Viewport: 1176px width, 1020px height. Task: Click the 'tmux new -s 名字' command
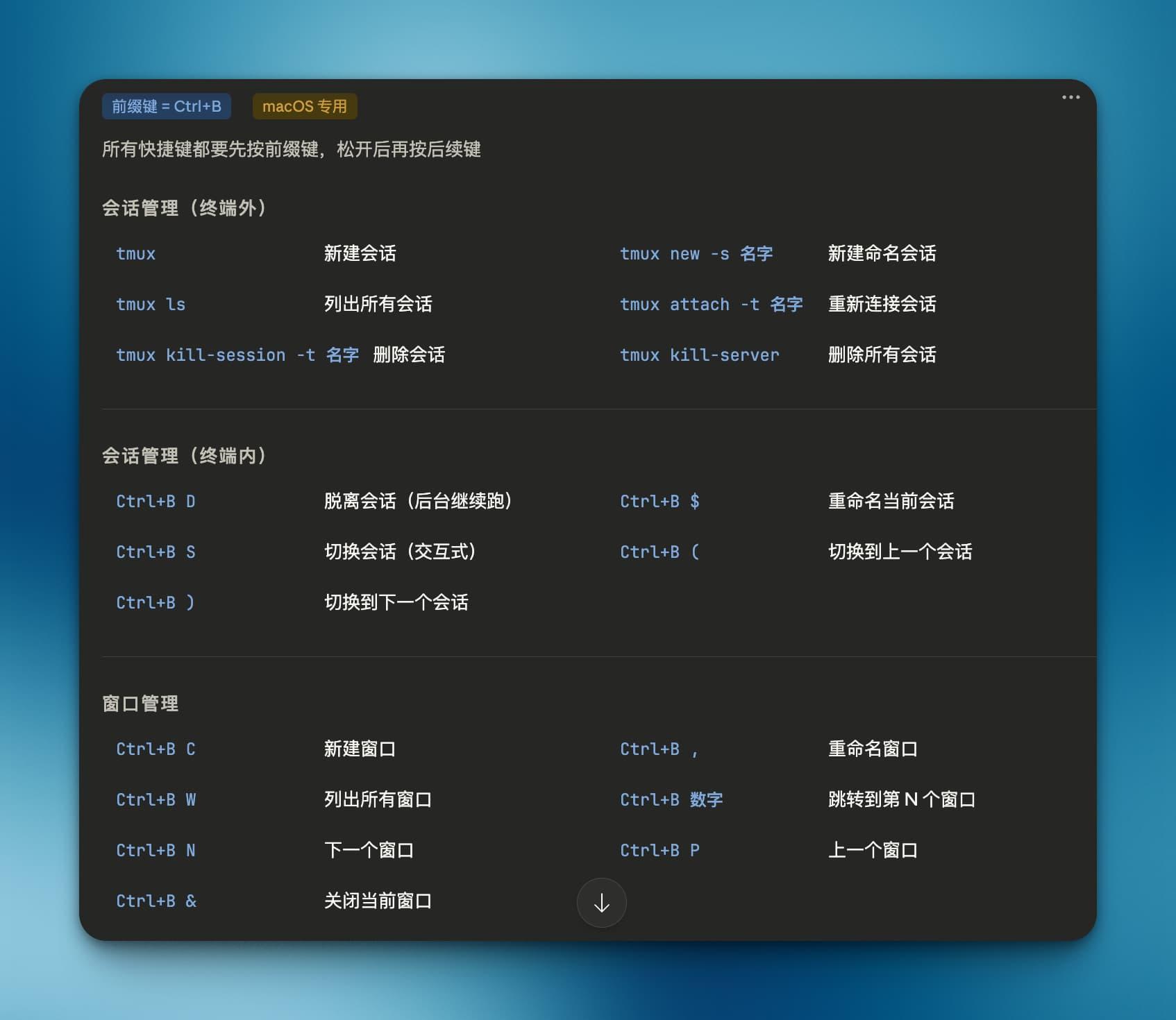(x=696, y=254)
